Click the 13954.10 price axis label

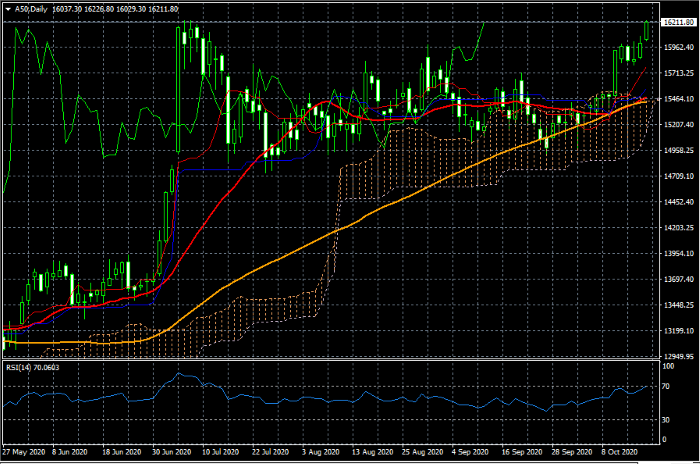coord(679,254)
